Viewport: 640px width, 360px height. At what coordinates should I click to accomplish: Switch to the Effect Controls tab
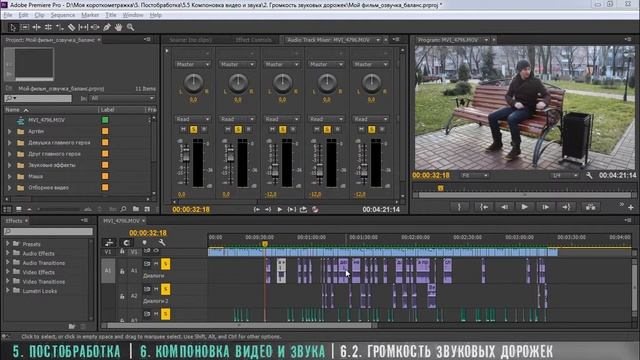click(253, 40)
